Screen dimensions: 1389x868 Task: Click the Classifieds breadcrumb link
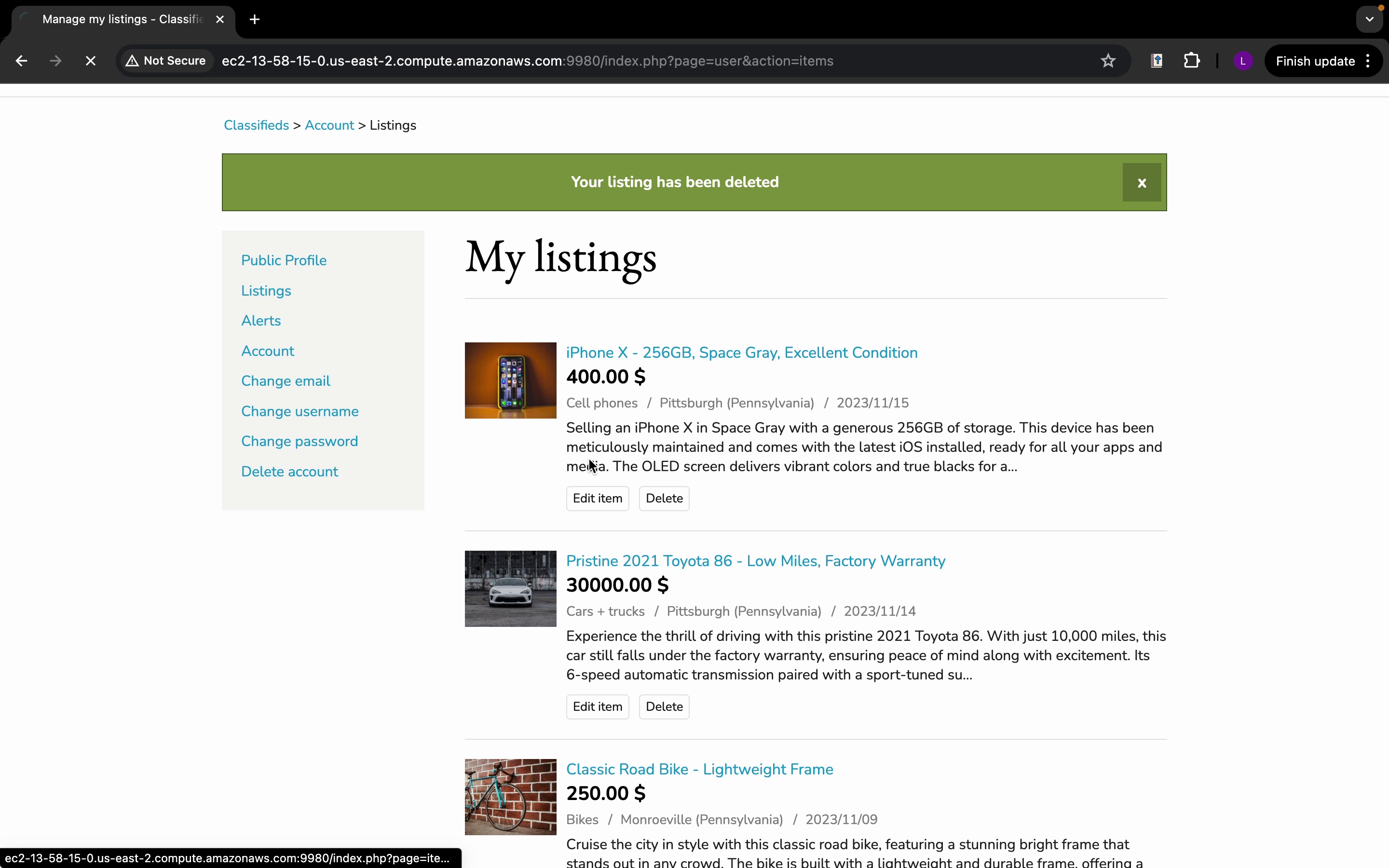point(256,125)
